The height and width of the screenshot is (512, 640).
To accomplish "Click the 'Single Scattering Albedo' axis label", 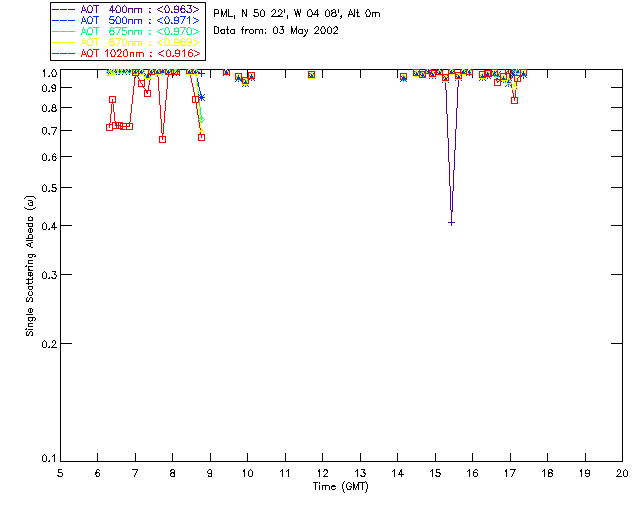I will [31, 266].
